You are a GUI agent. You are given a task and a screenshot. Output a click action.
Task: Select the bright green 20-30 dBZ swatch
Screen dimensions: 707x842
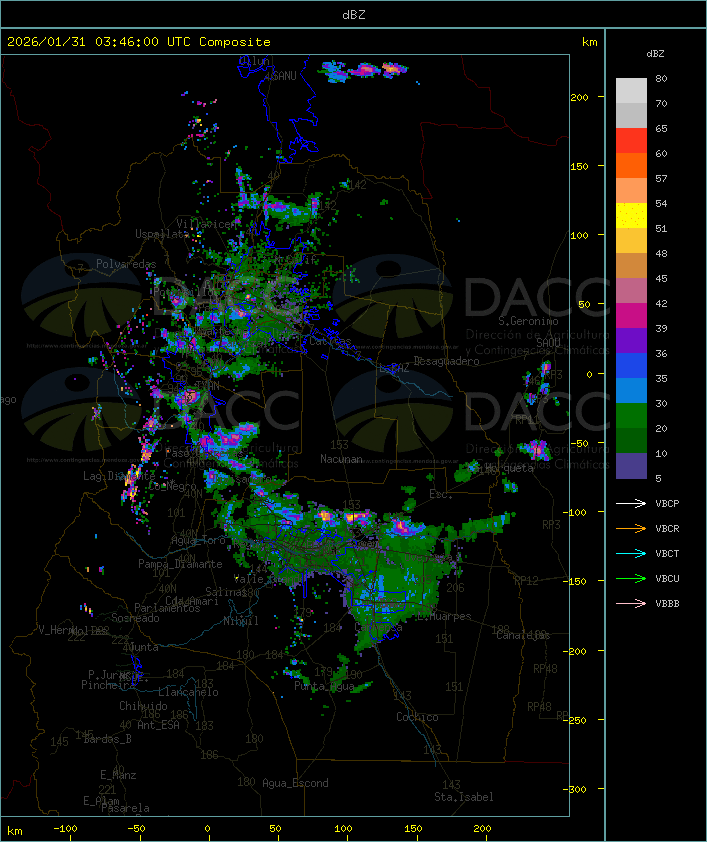pos(631,415)
